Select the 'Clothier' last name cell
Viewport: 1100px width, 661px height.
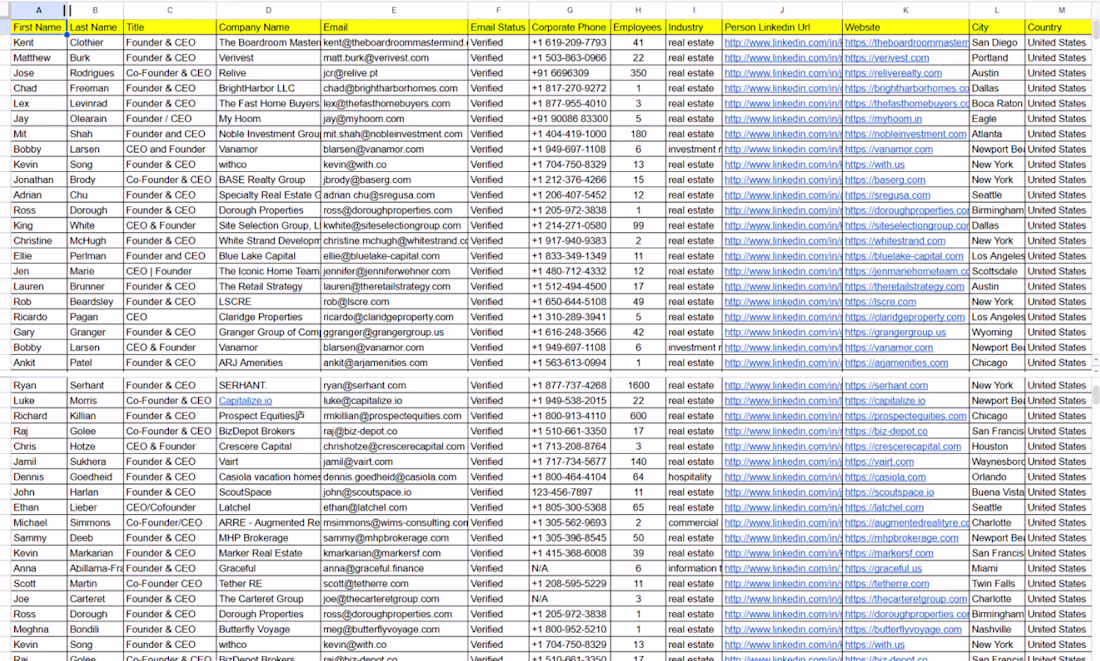[95, 43]
